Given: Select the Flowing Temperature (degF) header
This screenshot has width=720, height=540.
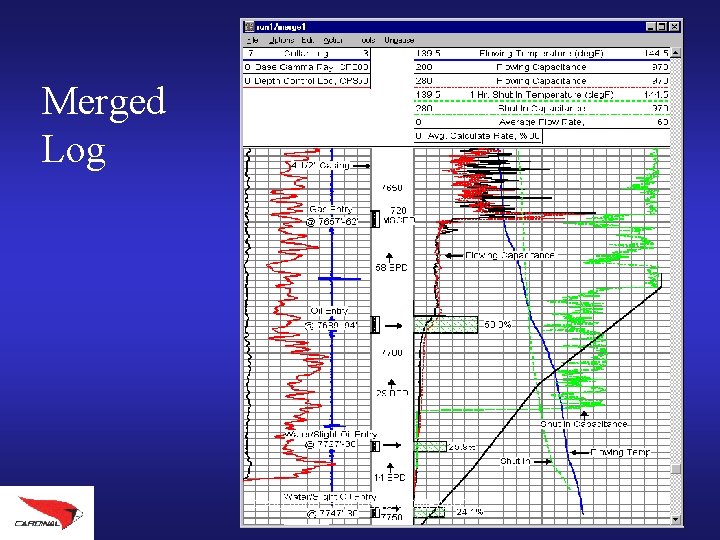Looking at the screenshot, I should click(x=541, y=53).
